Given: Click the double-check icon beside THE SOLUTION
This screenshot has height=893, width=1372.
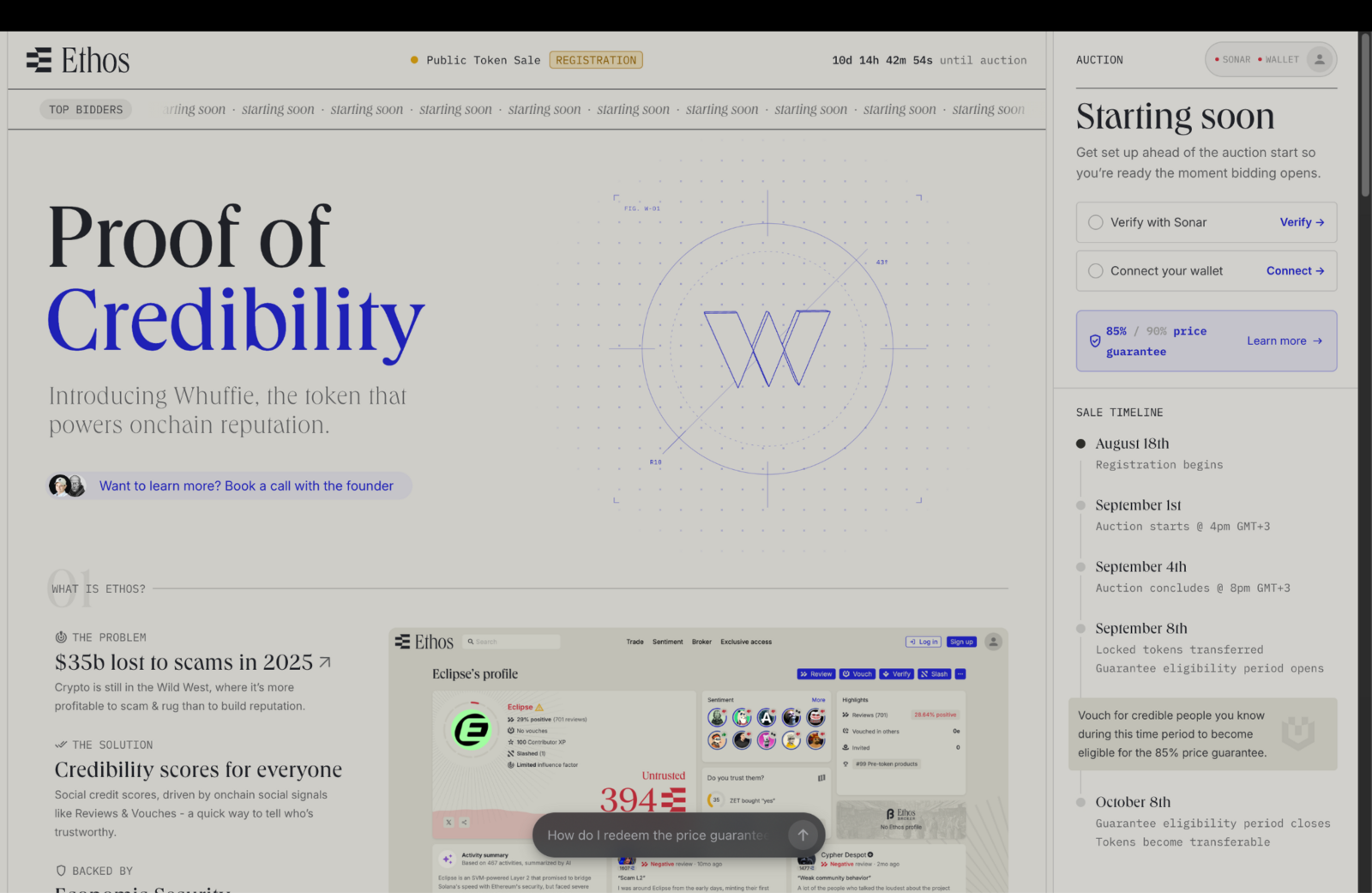Looking at the screenshot, I should coord(61,745).
